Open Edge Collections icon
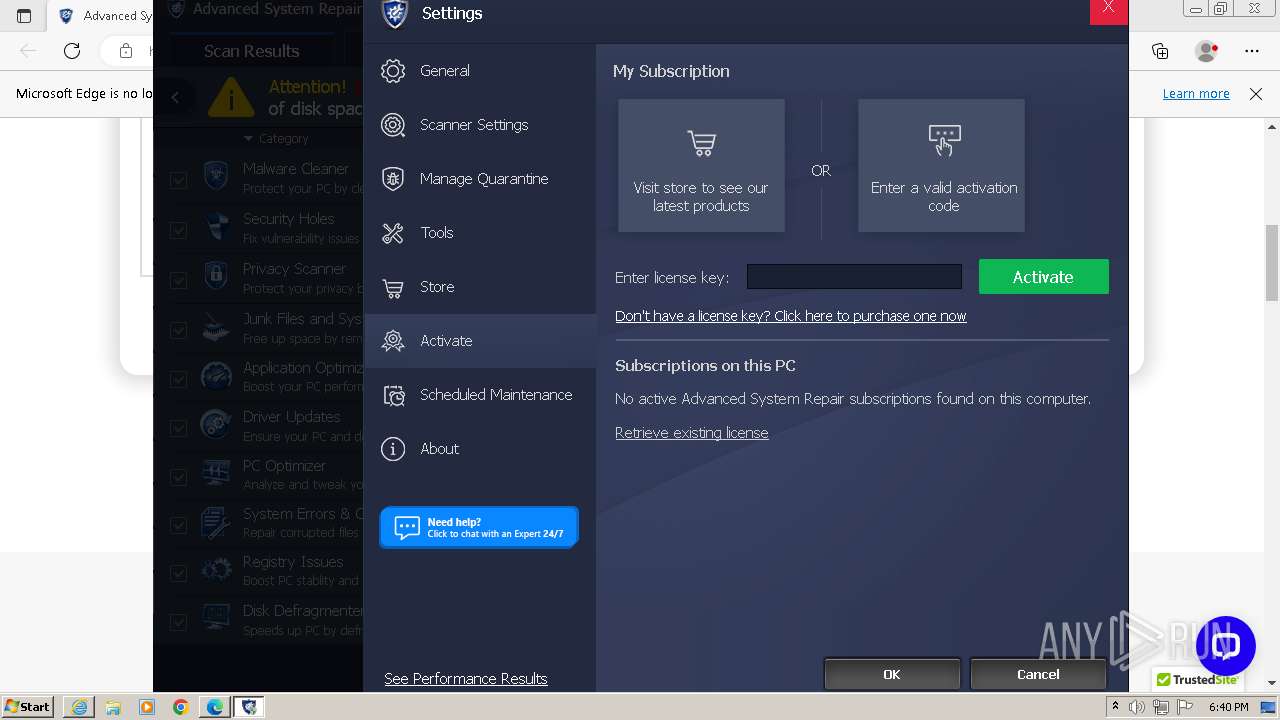Screen dimensions: 1280x720 point(1160,51)
